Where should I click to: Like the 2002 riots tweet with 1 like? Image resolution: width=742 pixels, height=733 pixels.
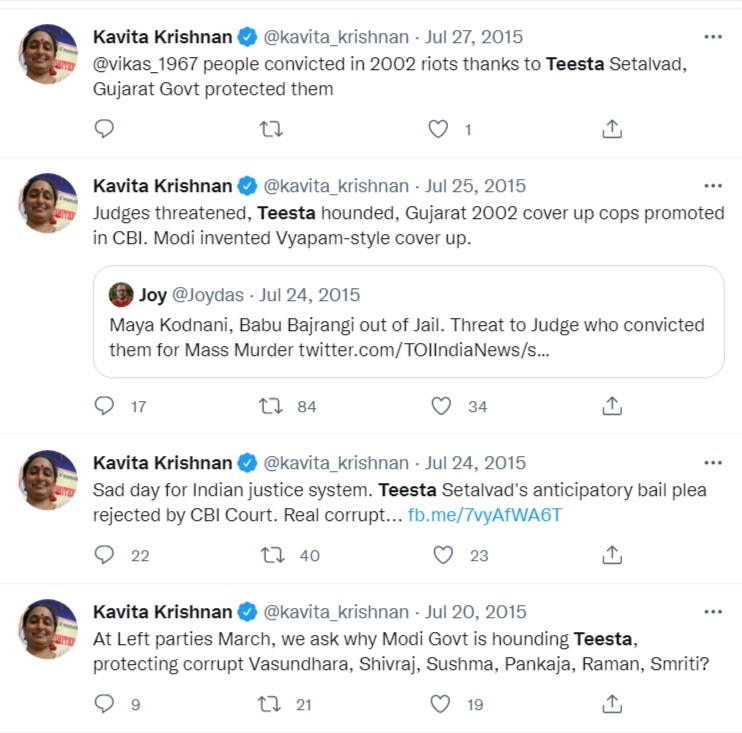439,129
